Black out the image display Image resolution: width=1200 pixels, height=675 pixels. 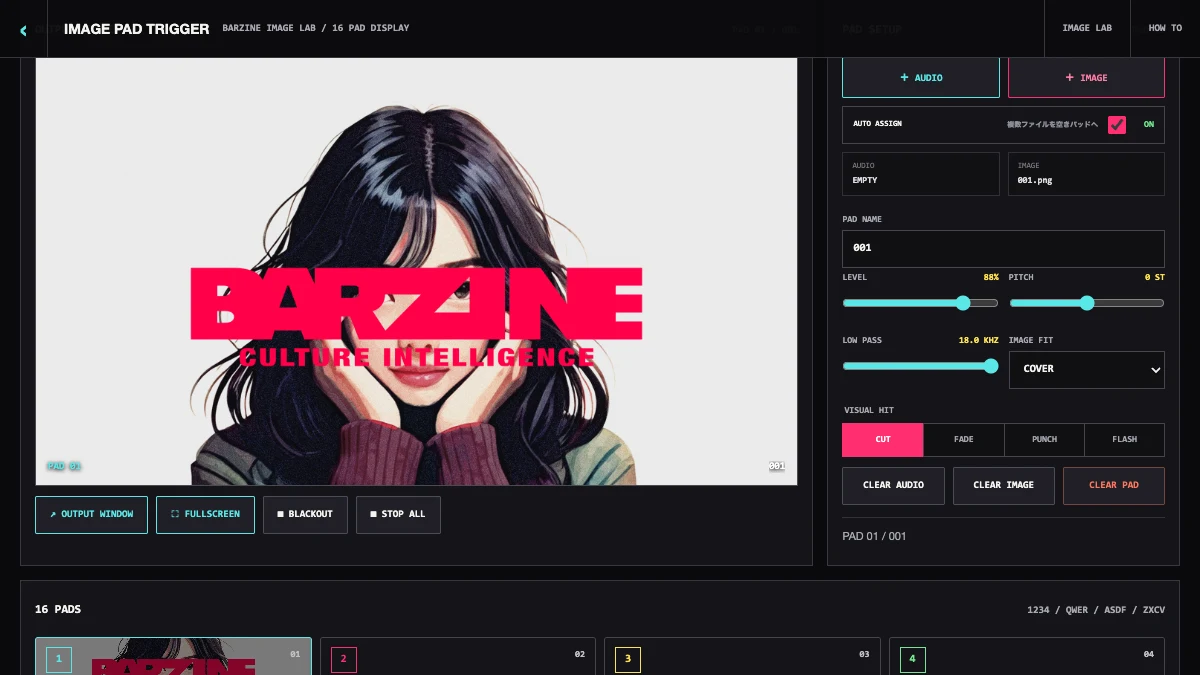click(305, 514)
